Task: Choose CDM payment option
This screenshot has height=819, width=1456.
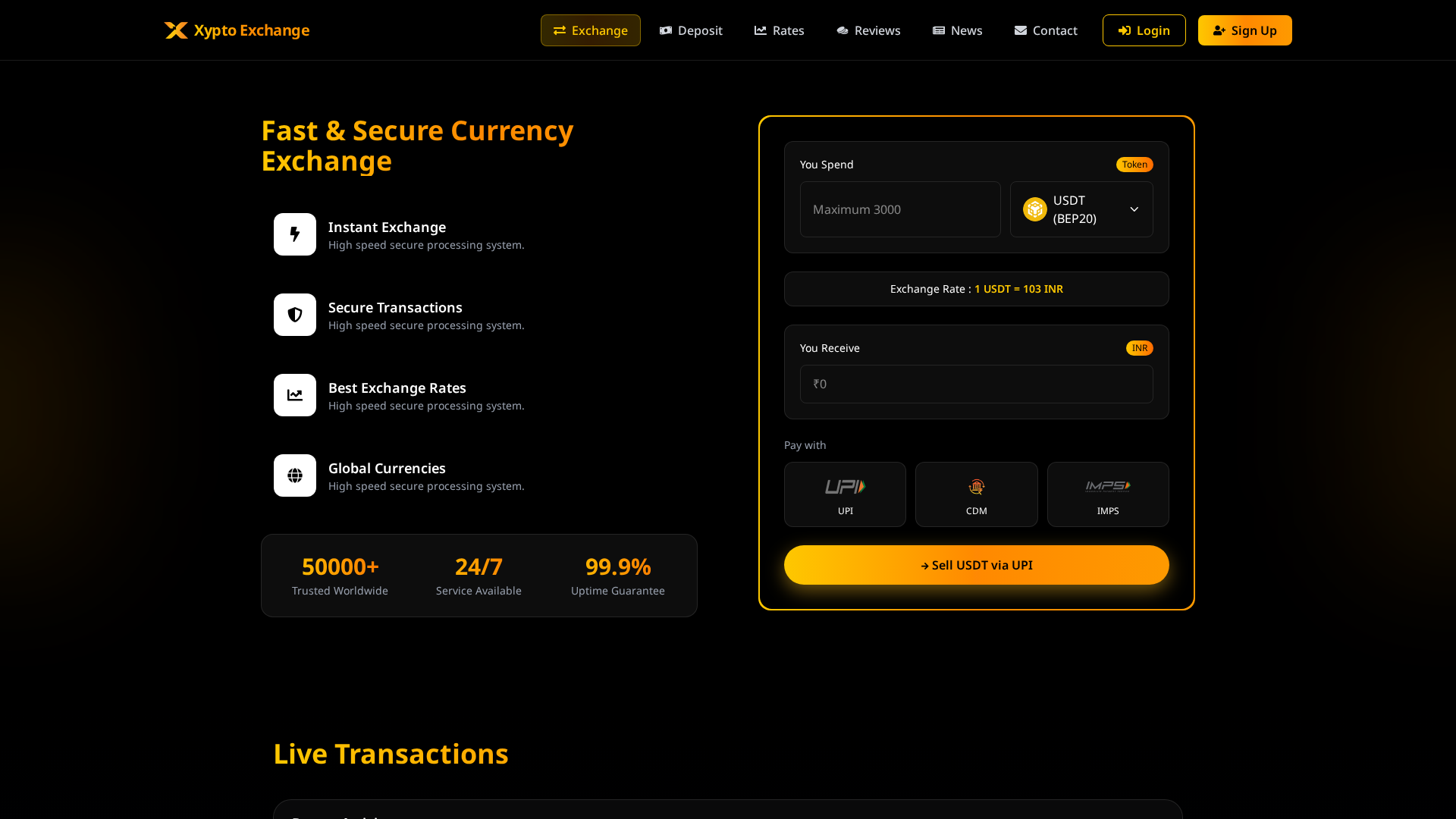Action: coord(976,494)
